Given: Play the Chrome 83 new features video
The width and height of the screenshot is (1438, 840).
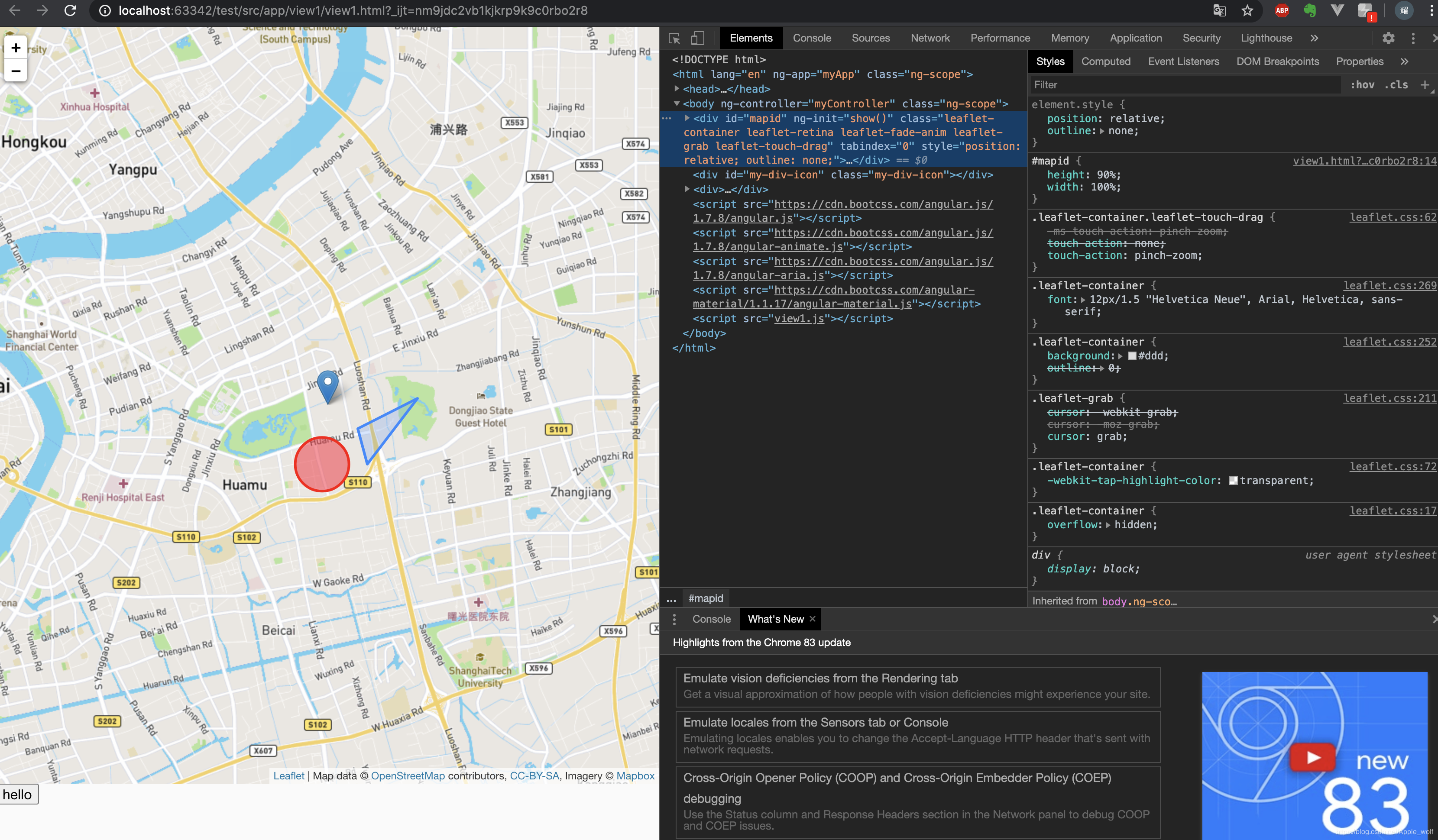Looking at the screenshot, I should point(1312,757).
